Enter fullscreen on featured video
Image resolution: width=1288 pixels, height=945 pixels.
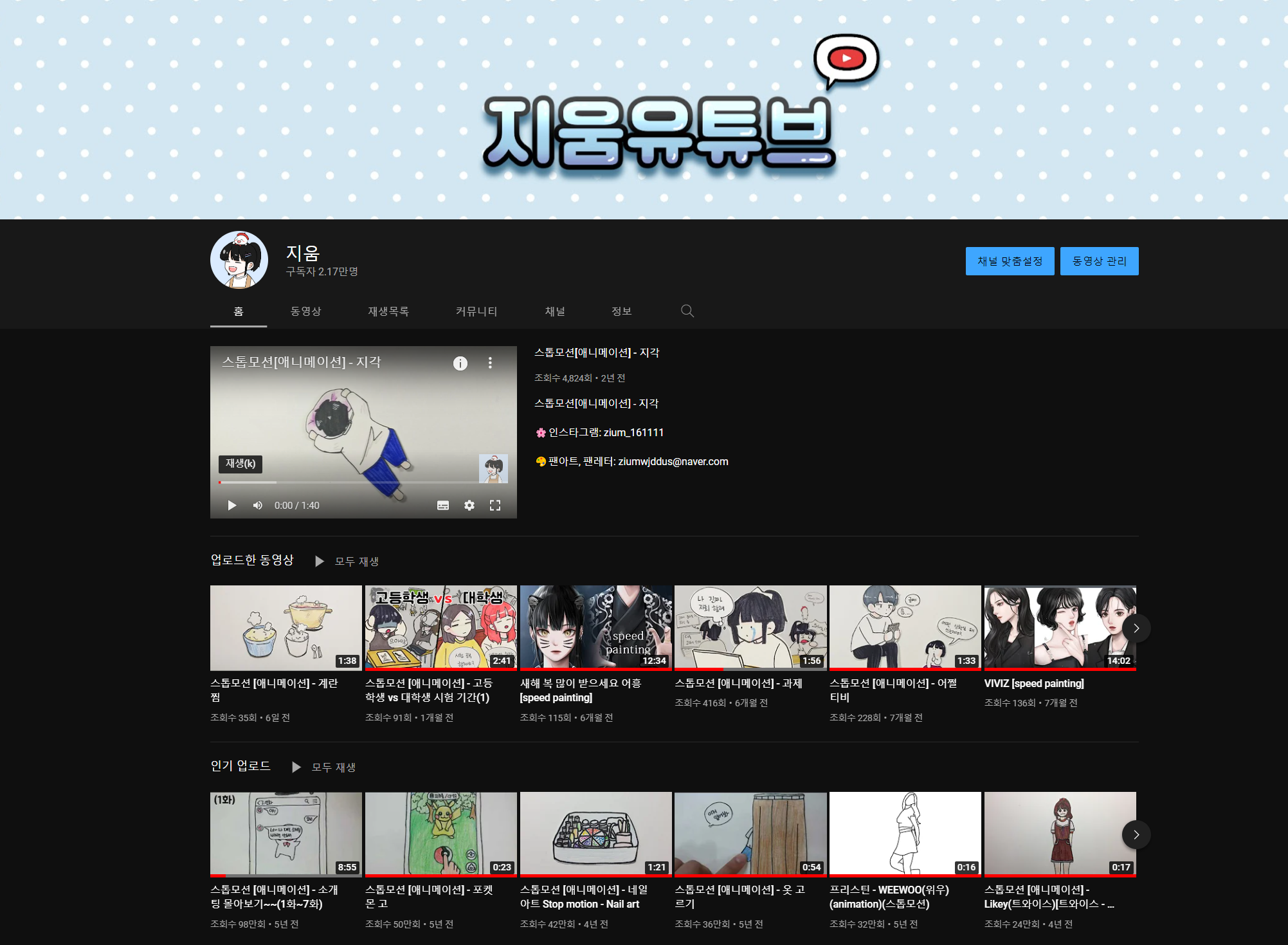coord(495,506)
